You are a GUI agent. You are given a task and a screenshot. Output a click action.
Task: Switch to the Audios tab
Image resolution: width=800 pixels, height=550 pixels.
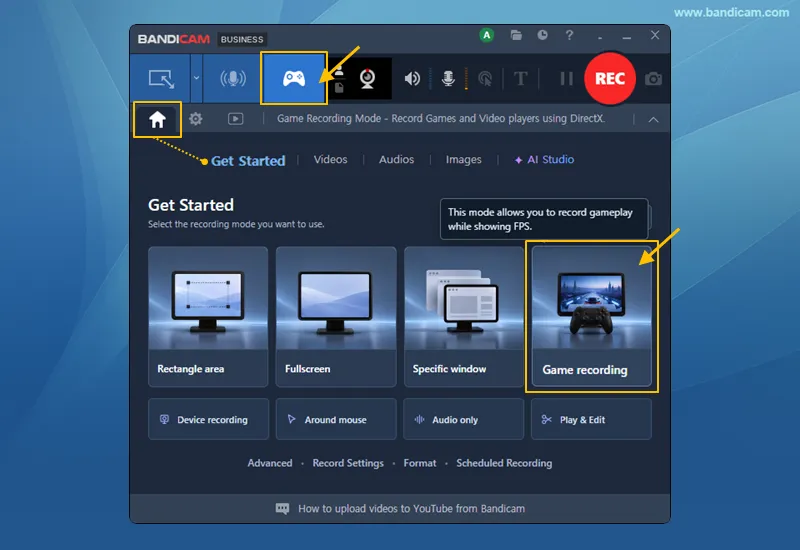click(x=396, y=160)
